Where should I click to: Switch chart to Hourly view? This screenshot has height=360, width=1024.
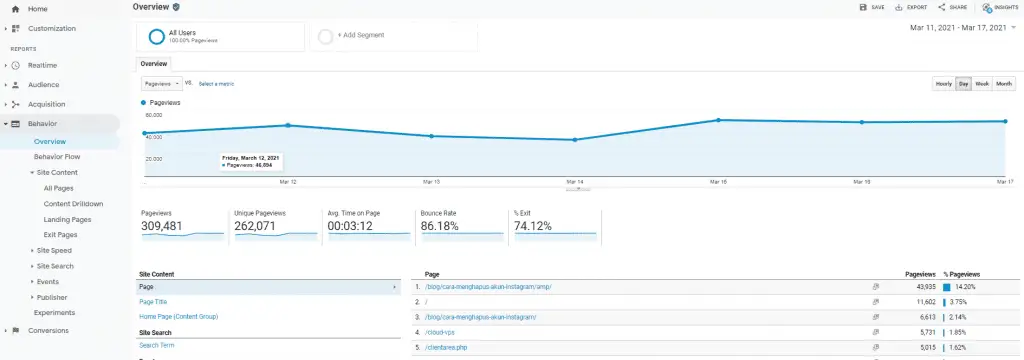tap(944, 84)
